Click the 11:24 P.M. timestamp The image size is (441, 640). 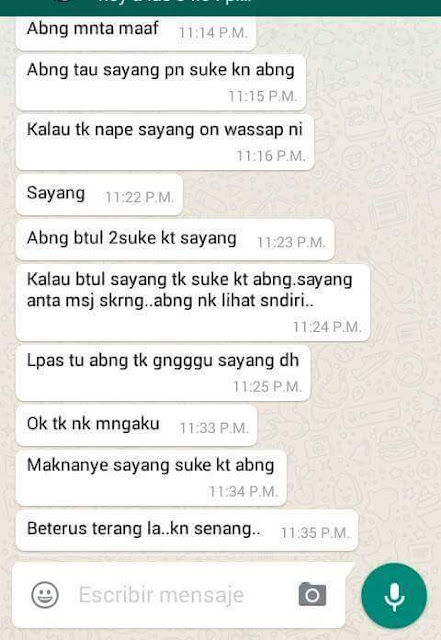click(327, 327)
